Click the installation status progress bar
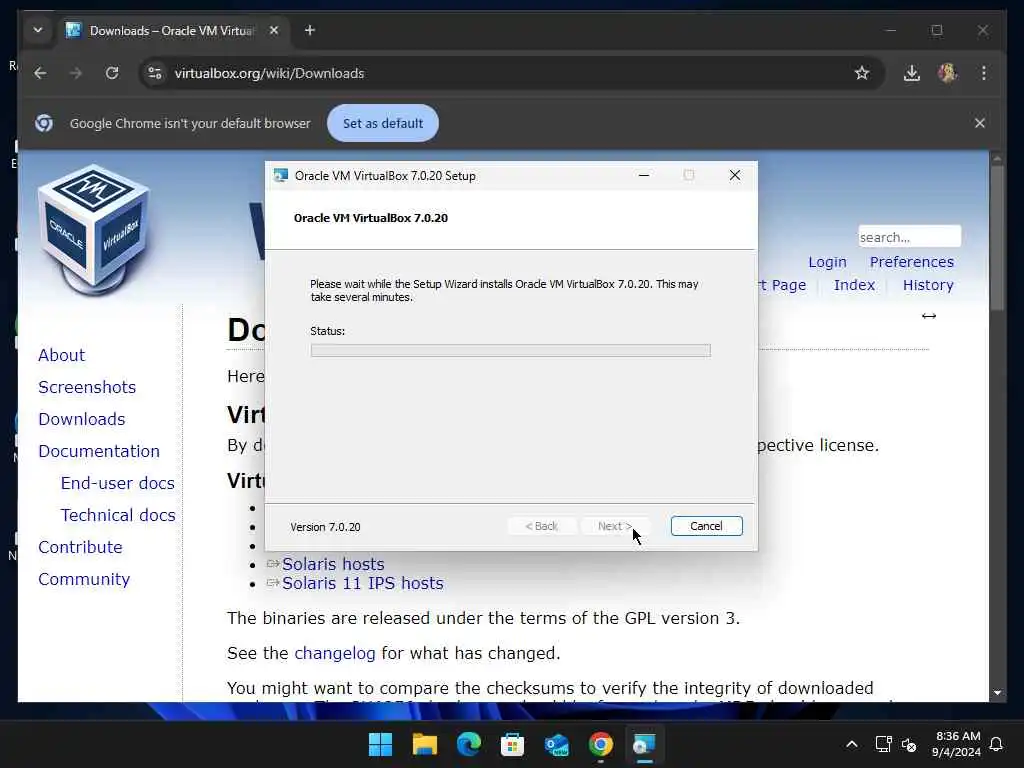The image size is (1024, 768). click(511, 351)
